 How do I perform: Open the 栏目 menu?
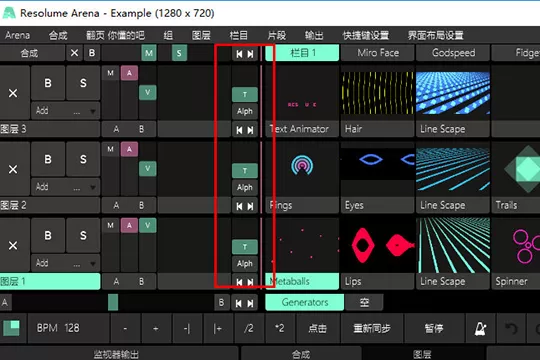pyautogui.click(x=238, y=35)
